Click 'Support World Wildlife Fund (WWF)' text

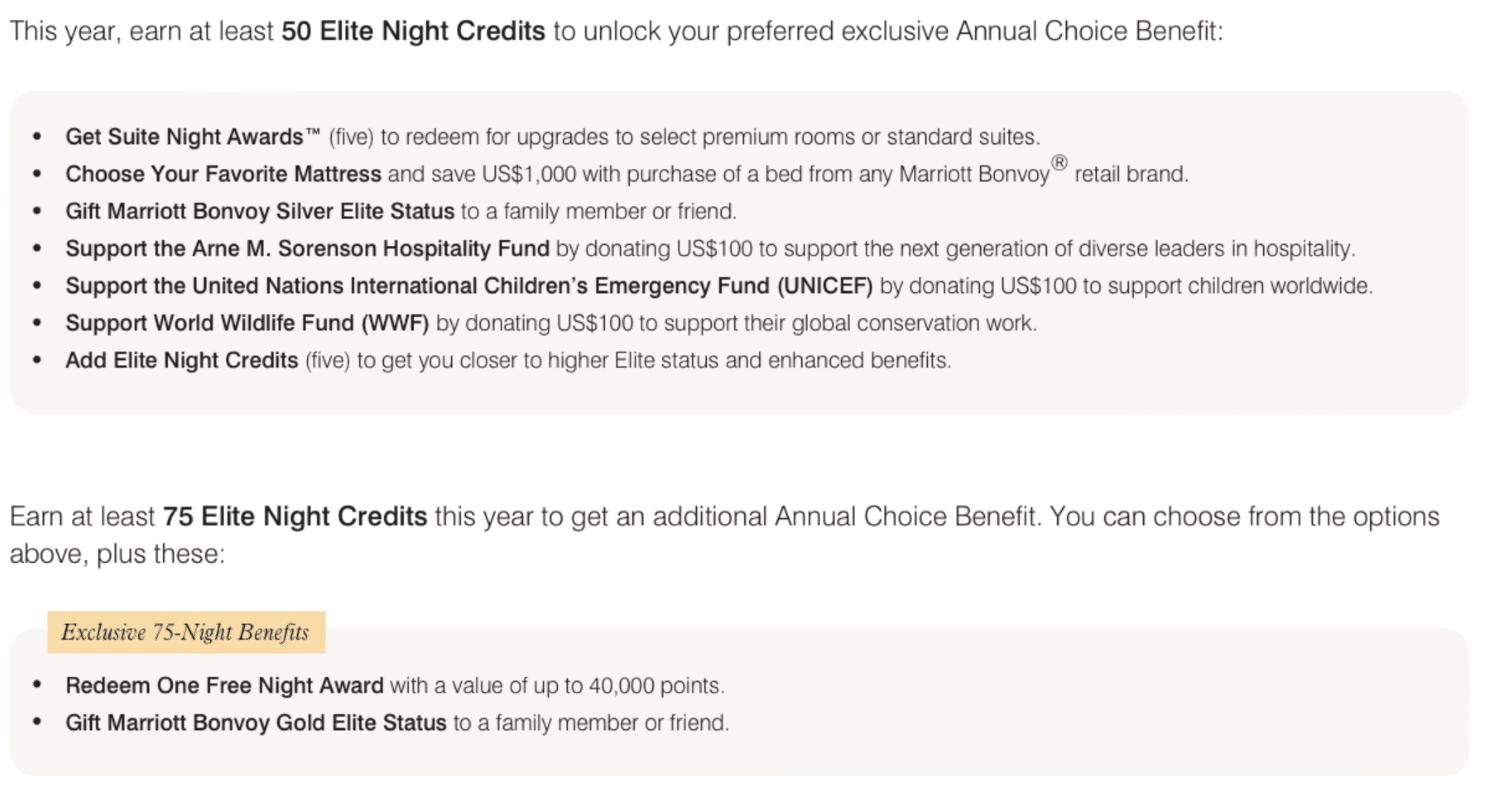(x=248, y=323)
